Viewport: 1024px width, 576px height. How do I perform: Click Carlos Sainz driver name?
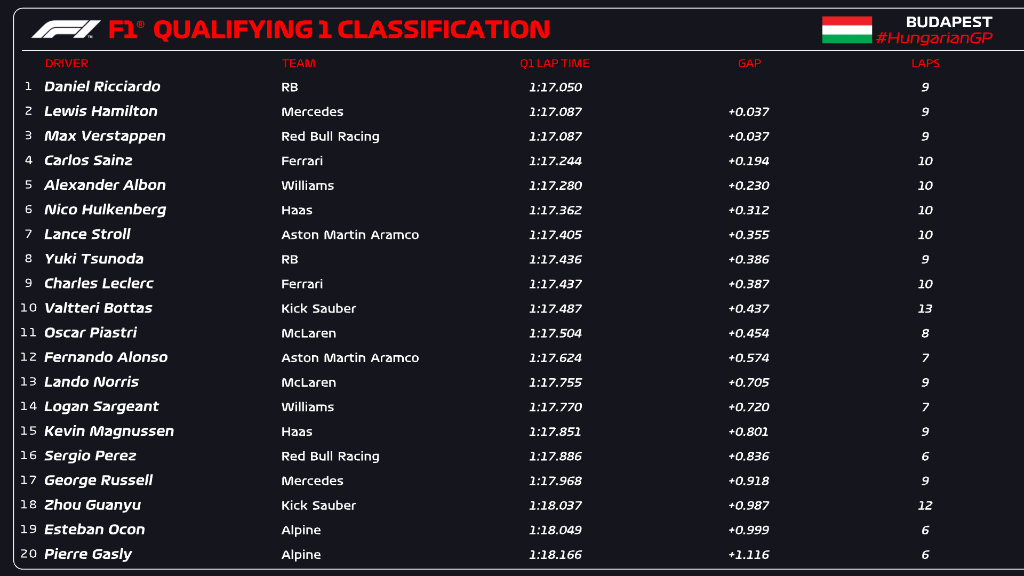tap(88, 161)
